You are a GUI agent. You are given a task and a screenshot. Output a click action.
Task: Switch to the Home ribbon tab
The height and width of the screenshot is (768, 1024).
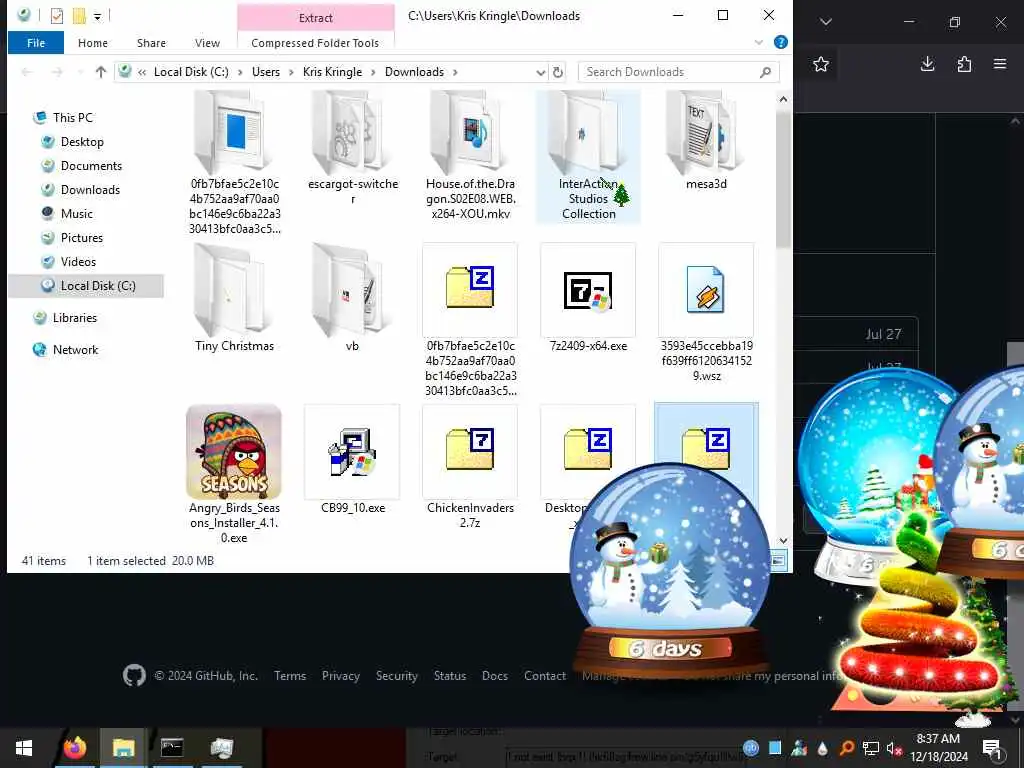click(x=93, y=43)
